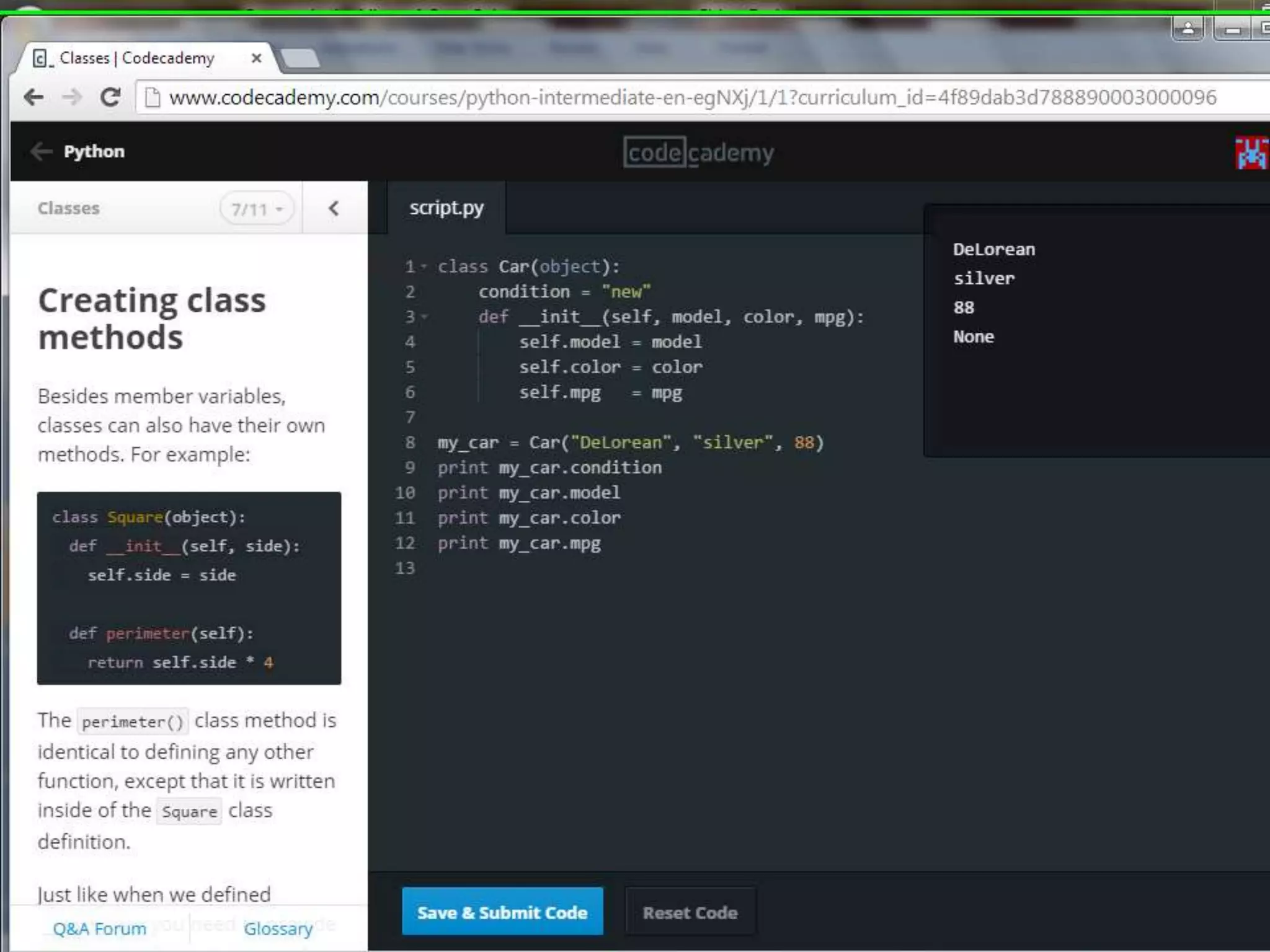Open the Python course link

(x=94, y=151)
